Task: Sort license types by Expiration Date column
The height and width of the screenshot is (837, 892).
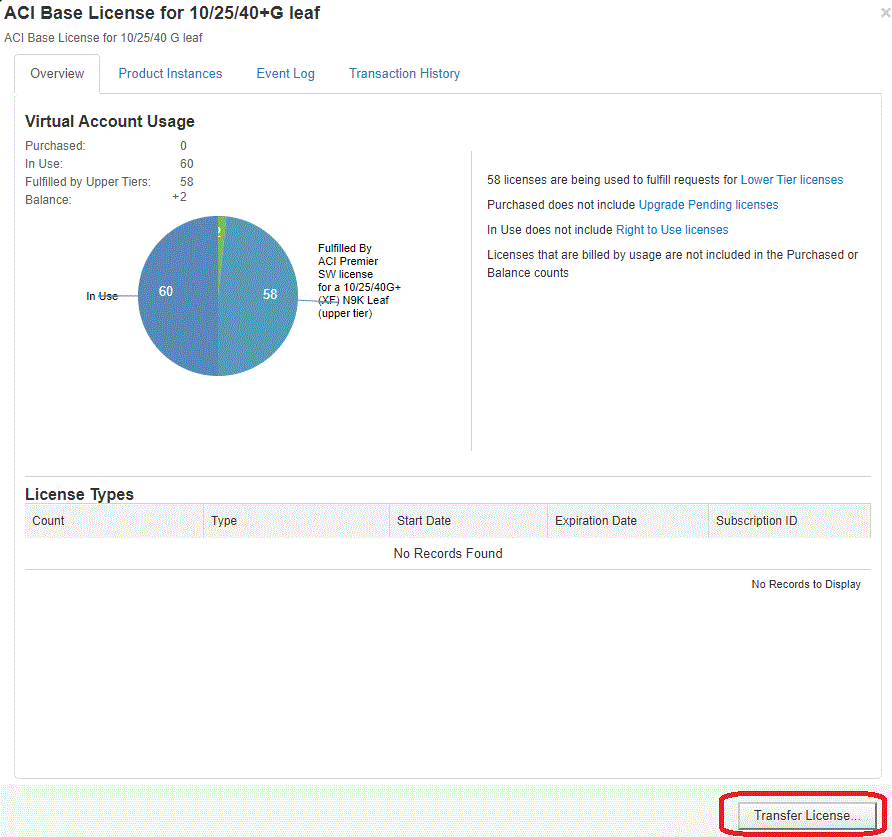Action: [x=628, y=521]
